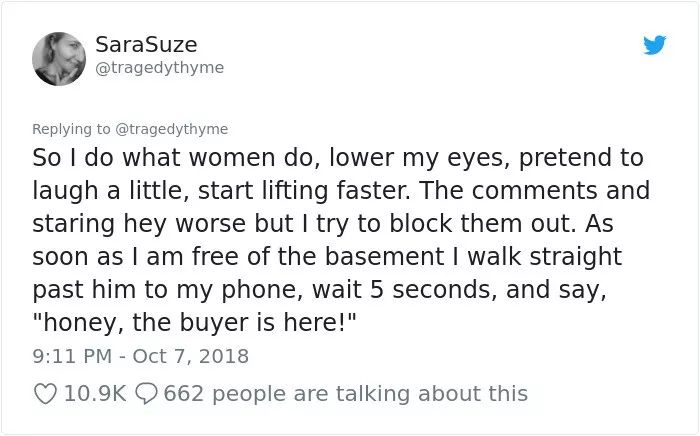700x436 pixels.
Task: Click the line starting 'soon as I am free'
Action: 327,257
